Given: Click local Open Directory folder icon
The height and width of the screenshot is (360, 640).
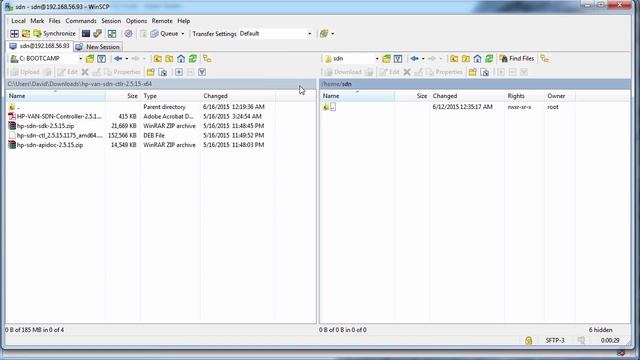Looking at the screenshot, I should (x=90, y=59).
